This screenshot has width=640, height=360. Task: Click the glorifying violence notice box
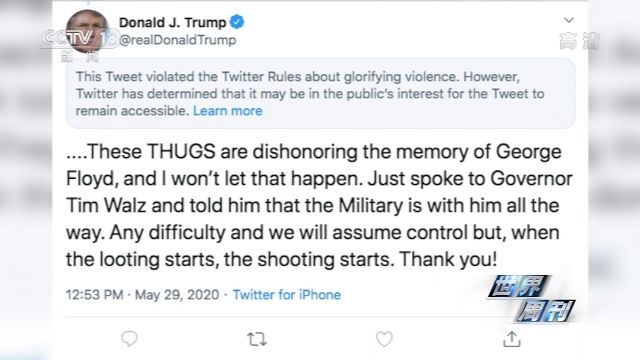point(320,93)
